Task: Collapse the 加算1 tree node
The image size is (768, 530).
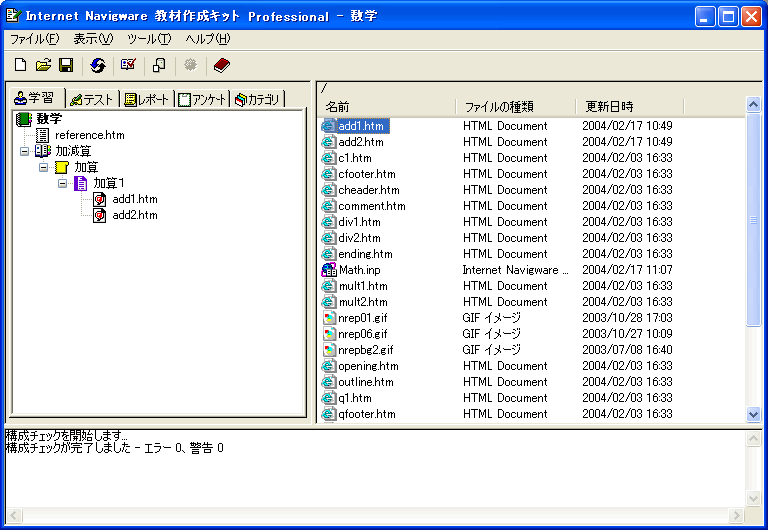Action: pyautogui.click(x=62, y=183)
